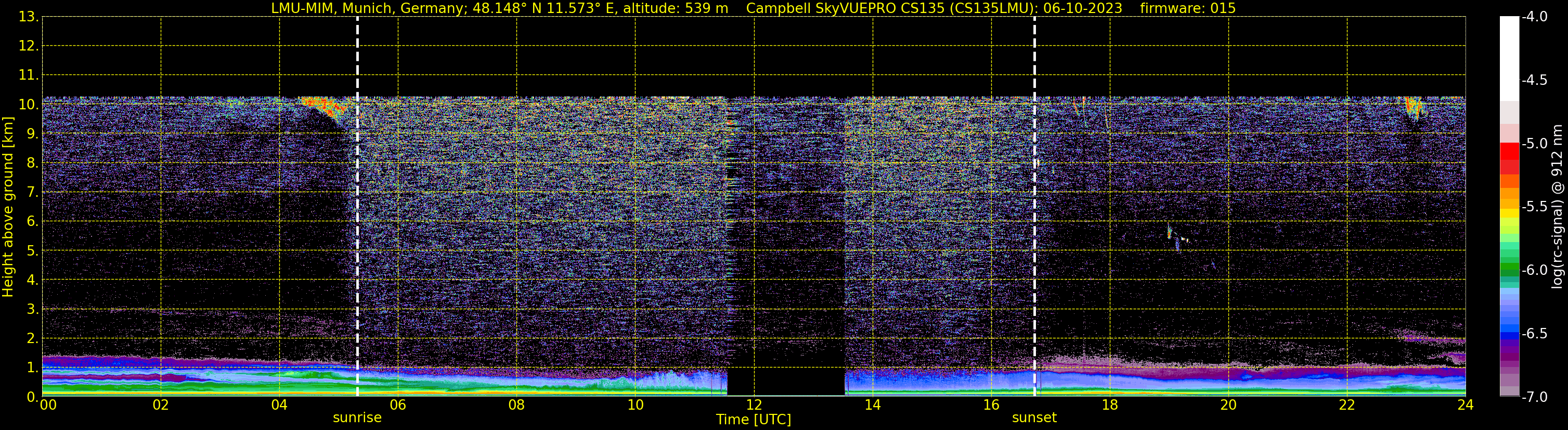Screen dimensions: 1568x430
Task: Click the x-axis tick label '20'
Action: click(x=1228, y=404)
